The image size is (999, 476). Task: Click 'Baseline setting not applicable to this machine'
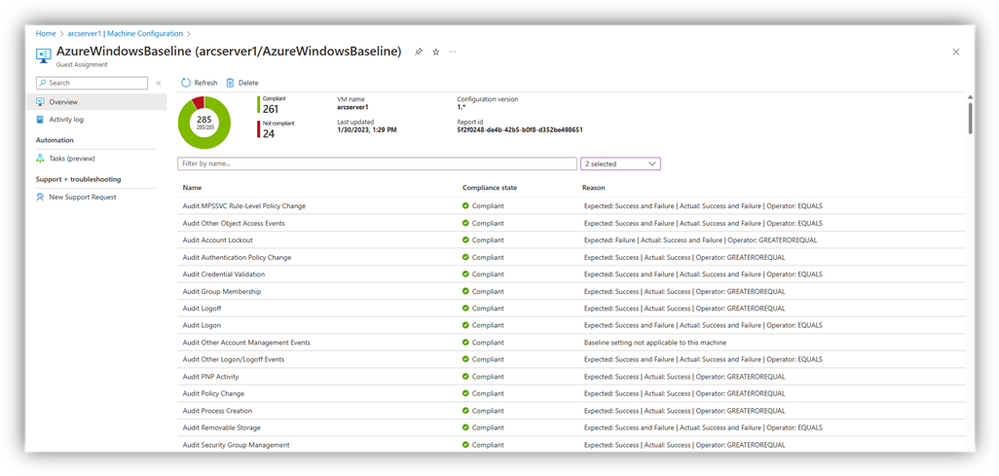pos(655,342)
